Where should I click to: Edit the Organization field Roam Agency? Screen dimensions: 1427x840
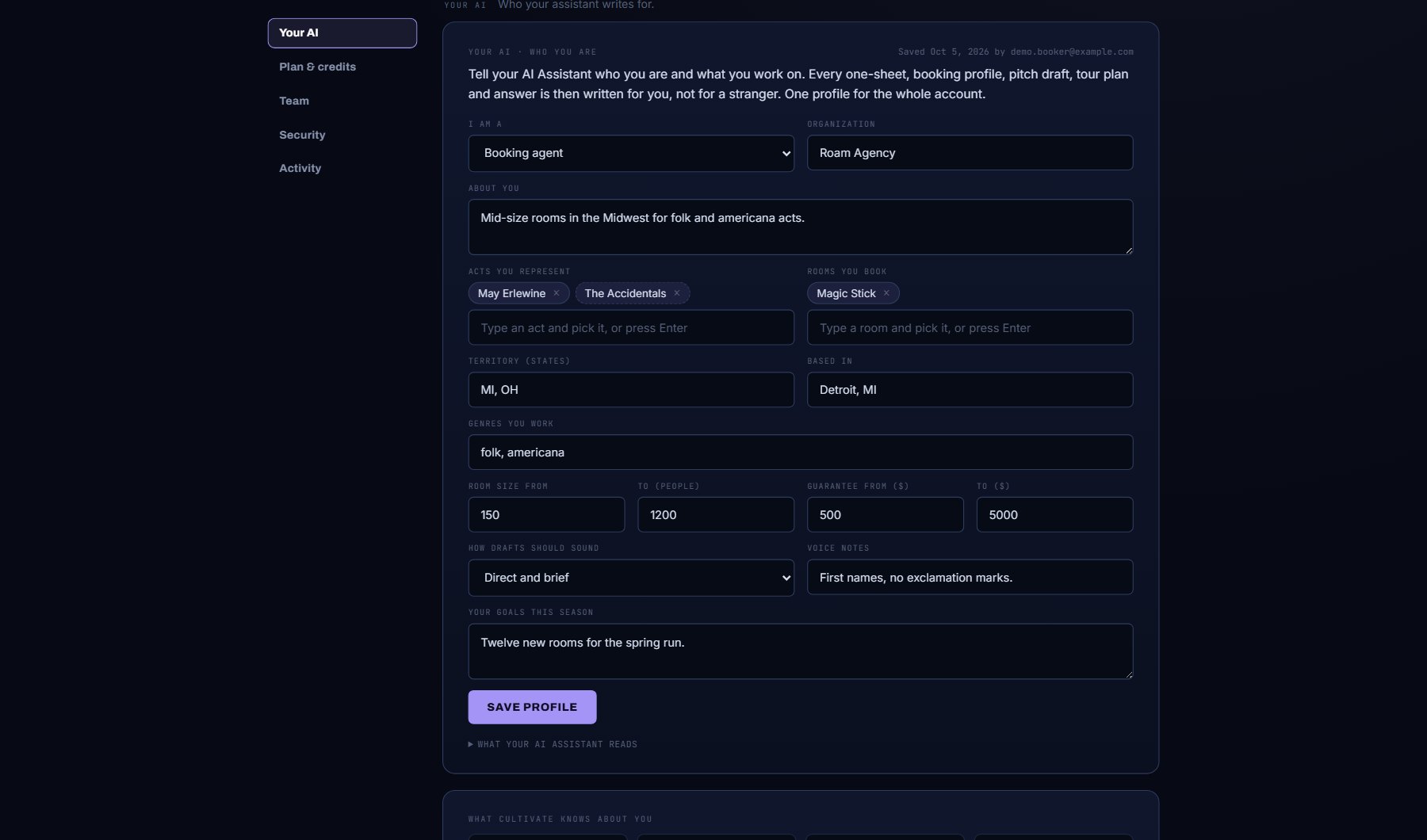point(970,153)
